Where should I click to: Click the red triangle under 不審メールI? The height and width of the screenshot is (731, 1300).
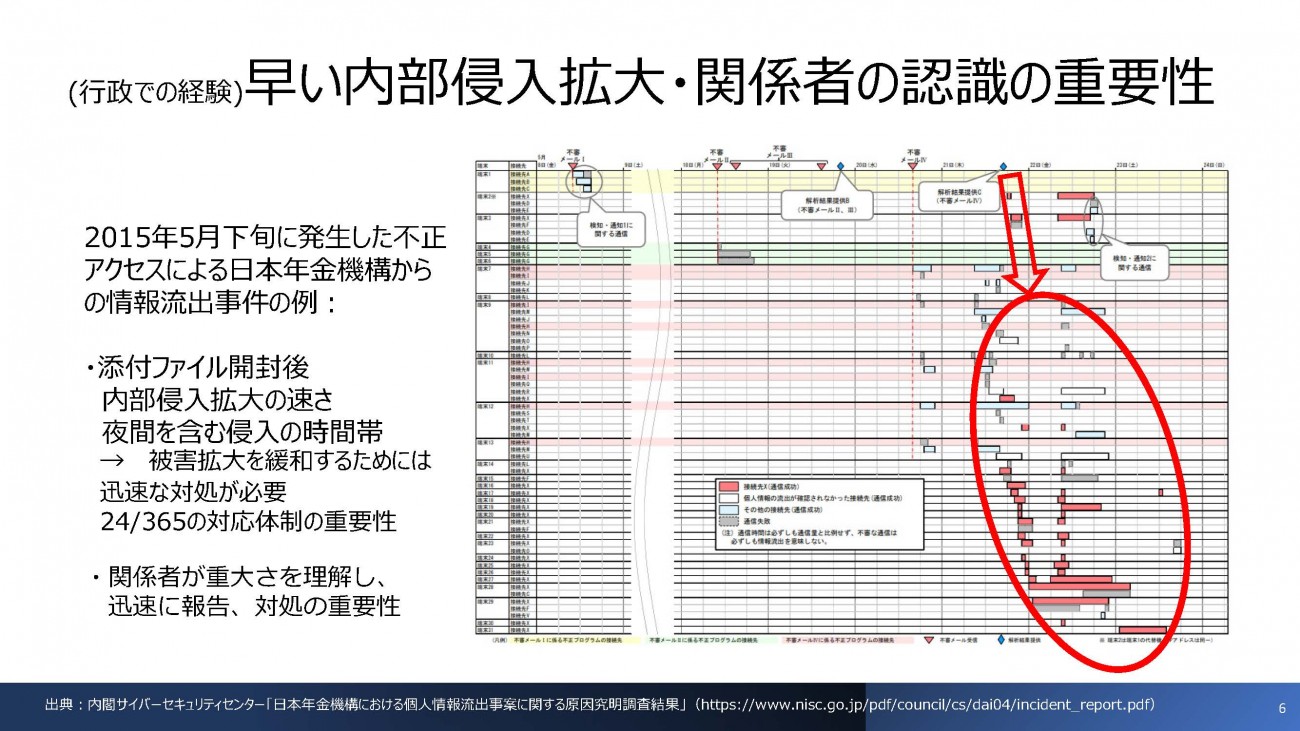(573, 167)
